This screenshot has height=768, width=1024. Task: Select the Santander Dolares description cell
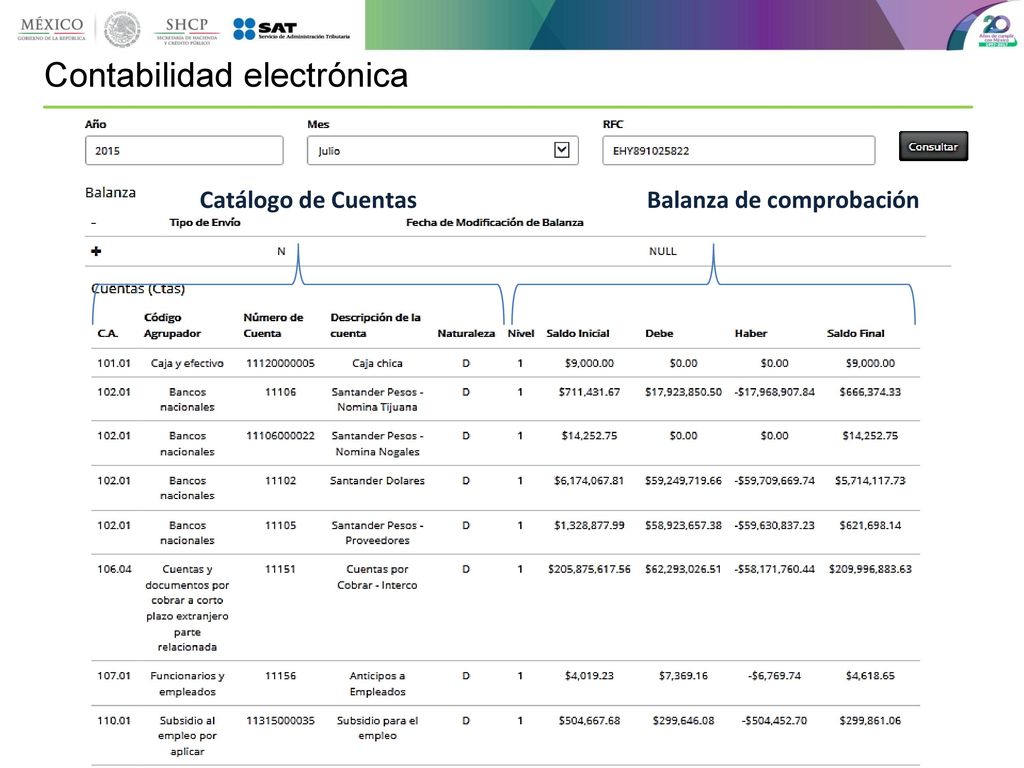tap(377, 481)
